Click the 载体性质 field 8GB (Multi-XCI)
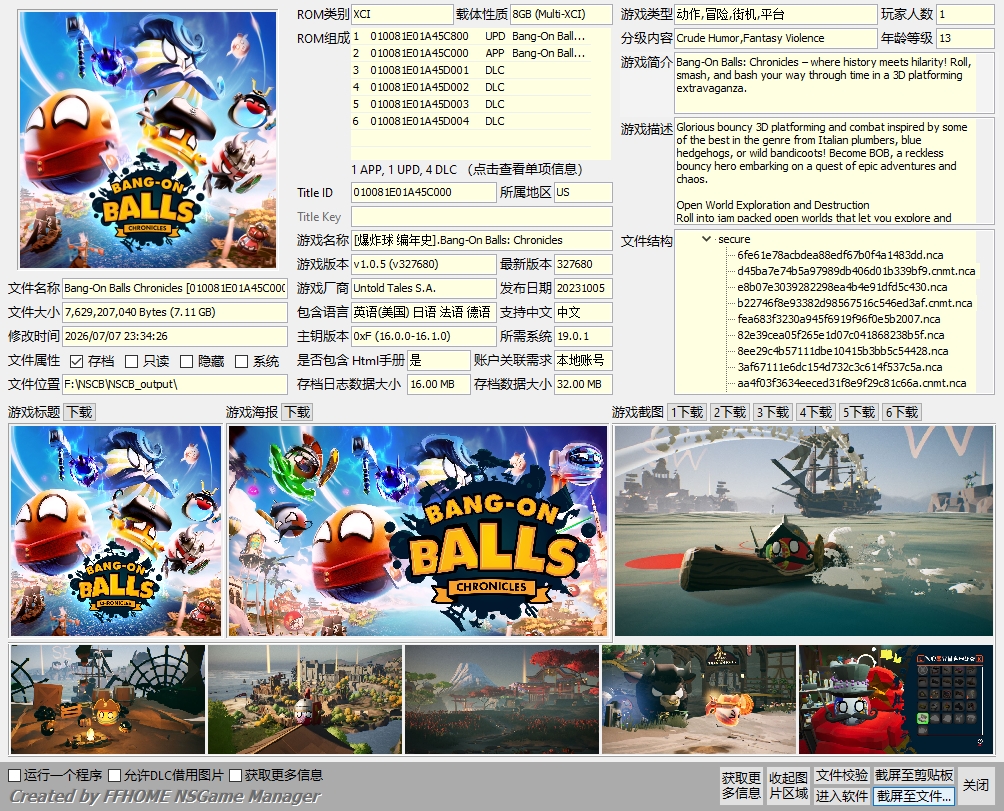The height and width of the screenshot is (811, 1004). pyautogui.click(x=561, y=14)
